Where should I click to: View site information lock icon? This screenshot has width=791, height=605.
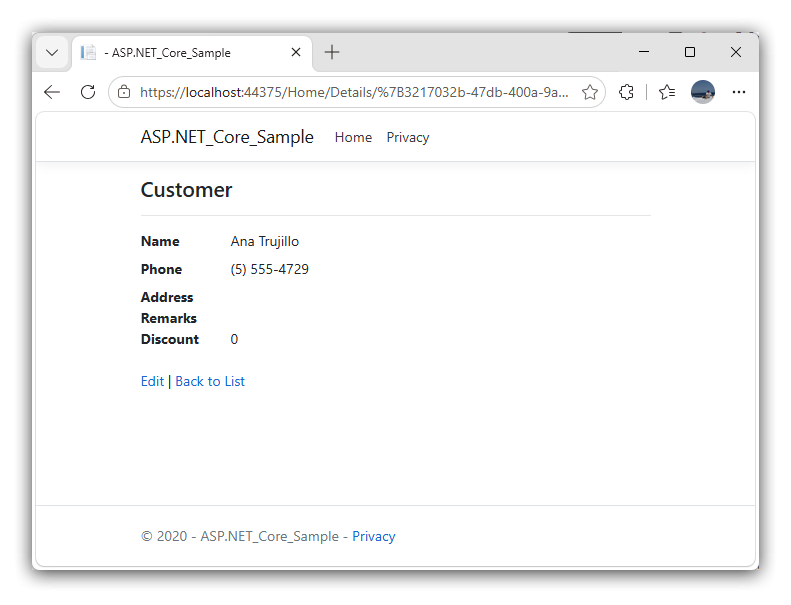(124, 92)
